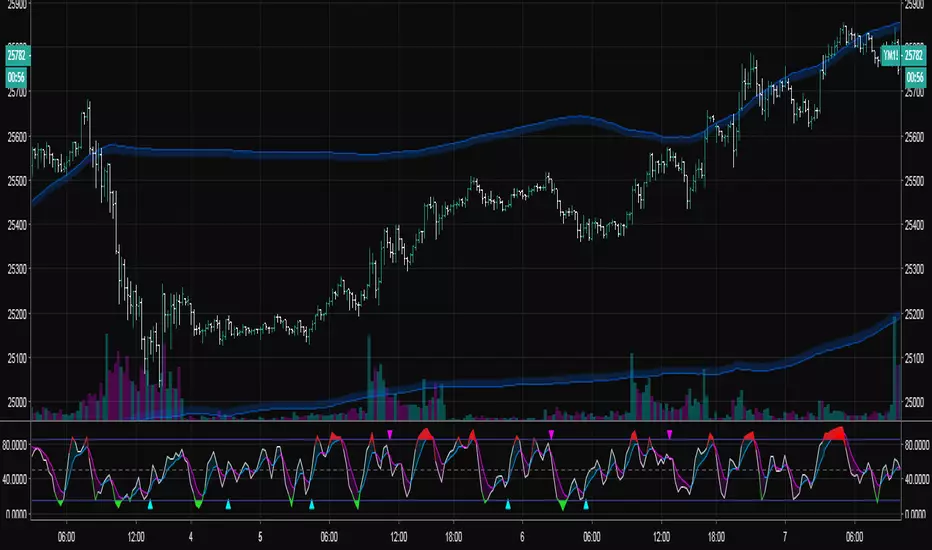
Task: Click the YM1! 25782 price tag
Action: [903, 55]
